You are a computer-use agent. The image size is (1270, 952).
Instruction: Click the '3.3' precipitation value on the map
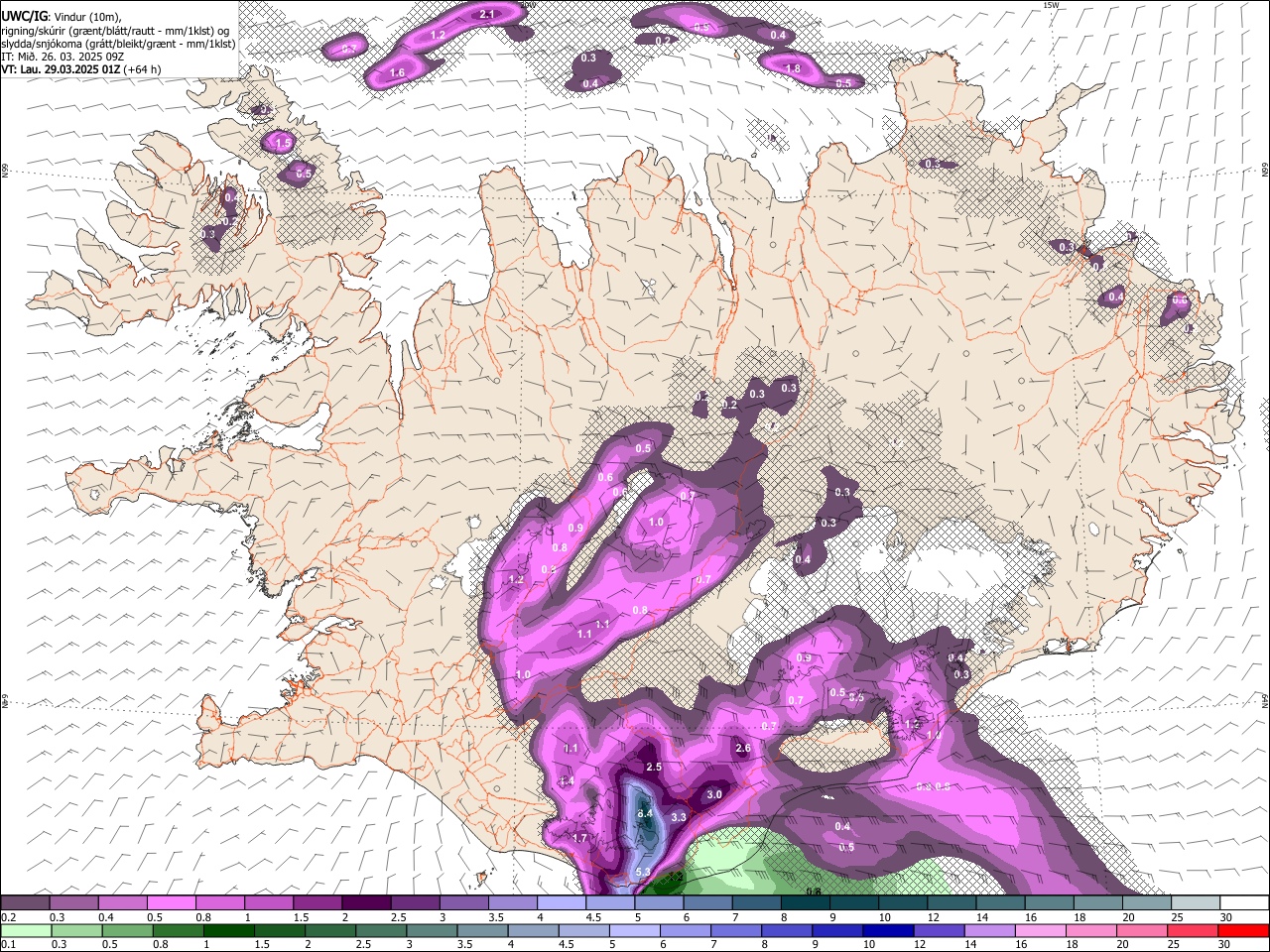pyautogui.click(x=679, y=817)
